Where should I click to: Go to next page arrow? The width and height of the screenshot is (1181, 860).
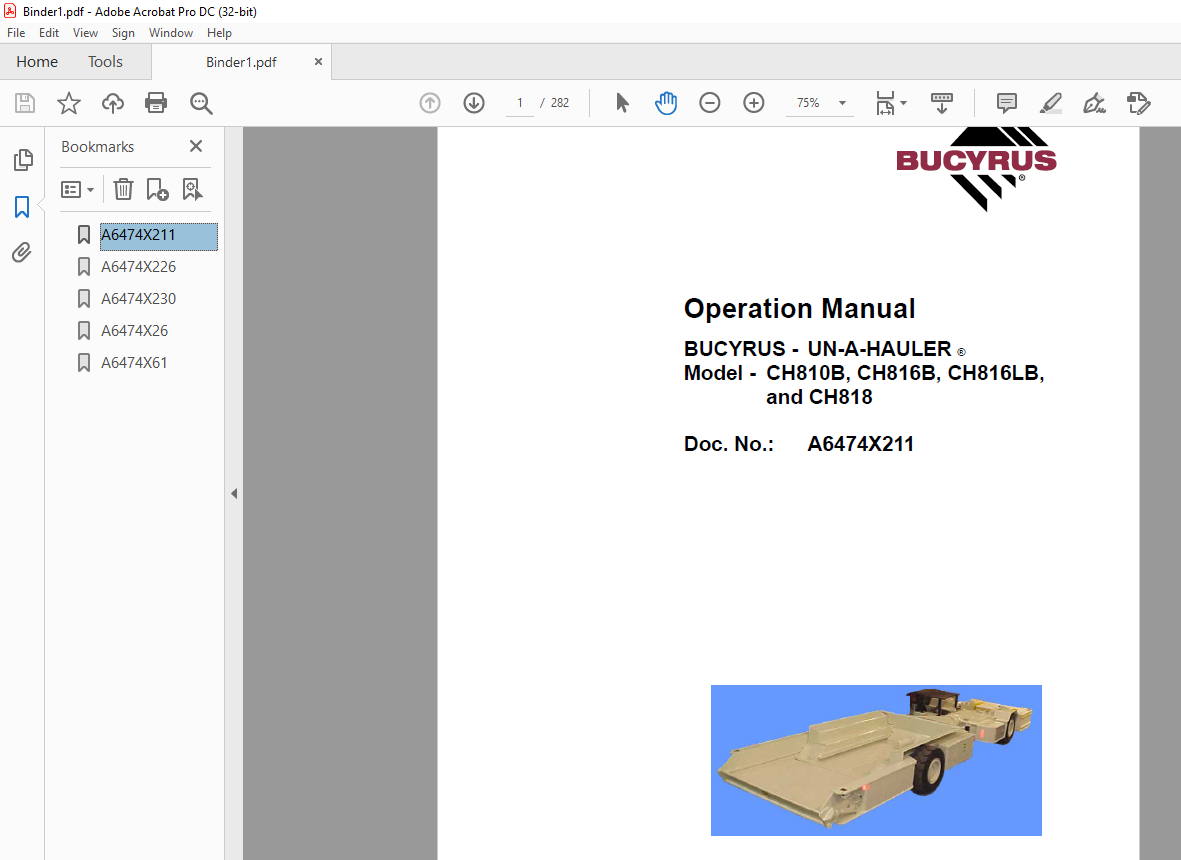point(474,103)
